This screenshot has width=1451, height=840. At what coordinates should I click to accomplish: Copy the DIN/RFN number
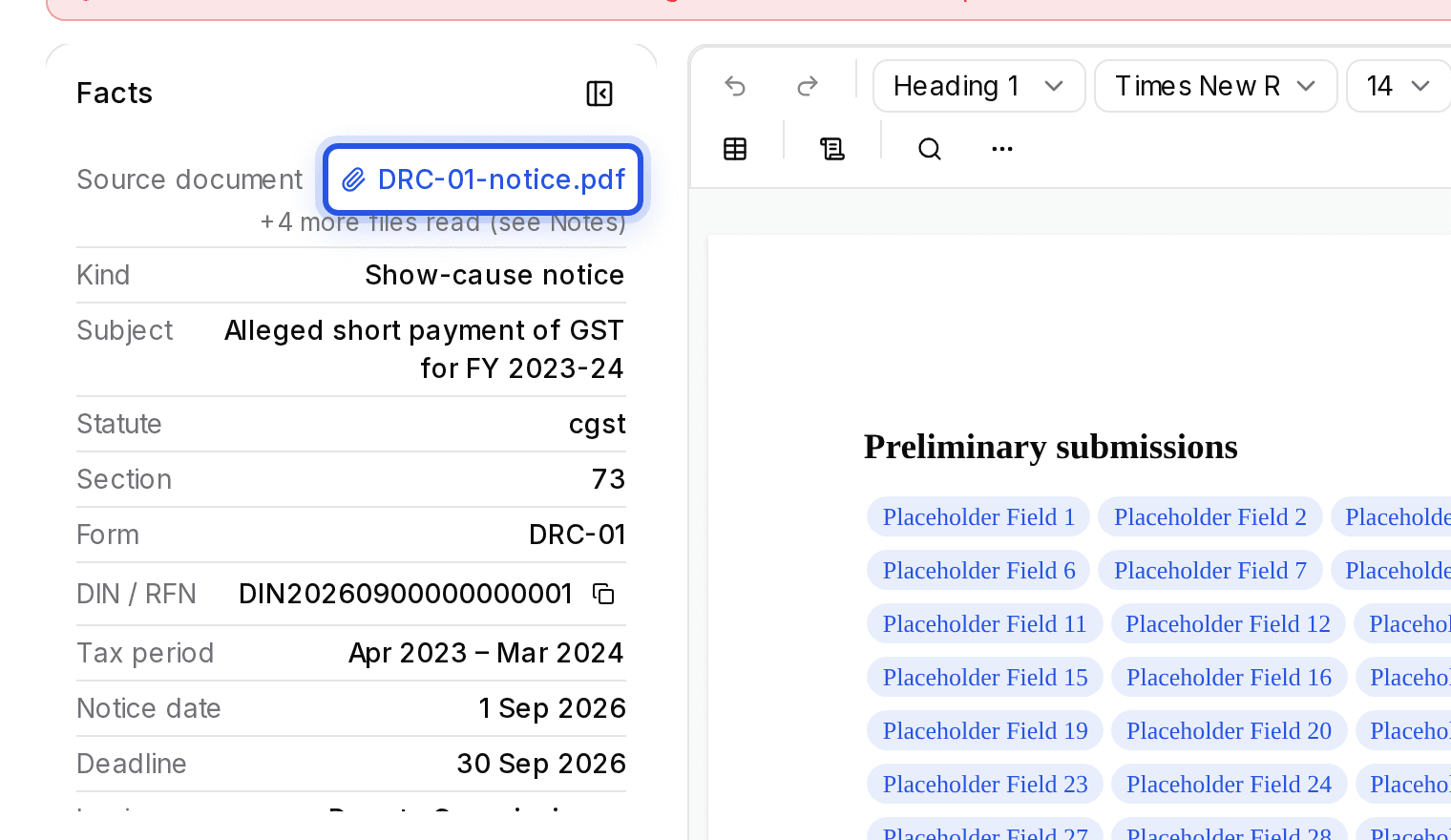603,594
